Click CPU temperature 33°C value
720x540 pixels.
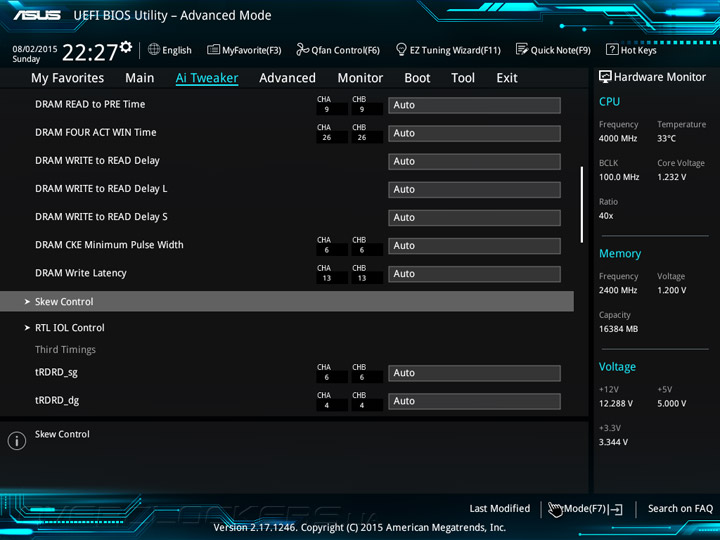[x=666, y=138]
